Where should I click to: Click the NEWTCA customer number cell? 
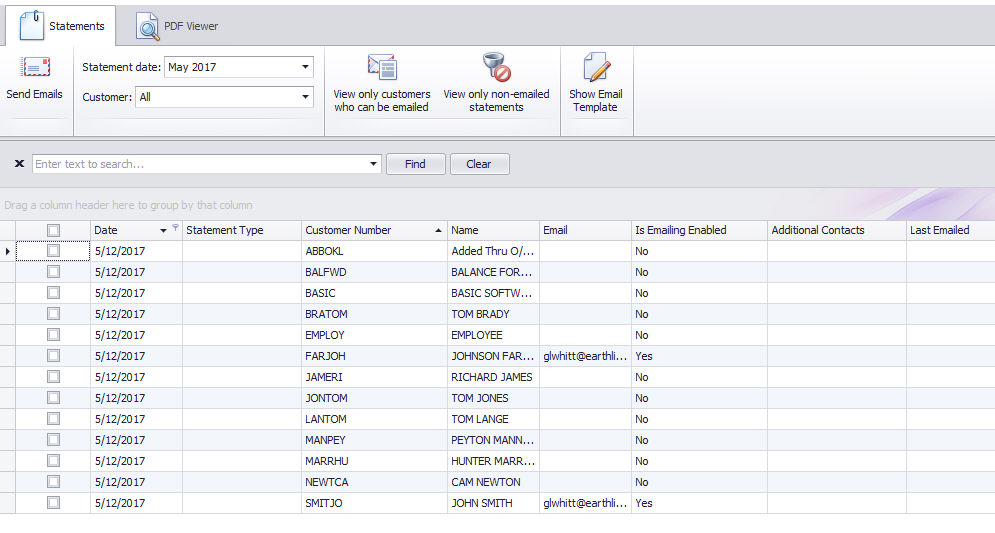(x=374, y=482)
